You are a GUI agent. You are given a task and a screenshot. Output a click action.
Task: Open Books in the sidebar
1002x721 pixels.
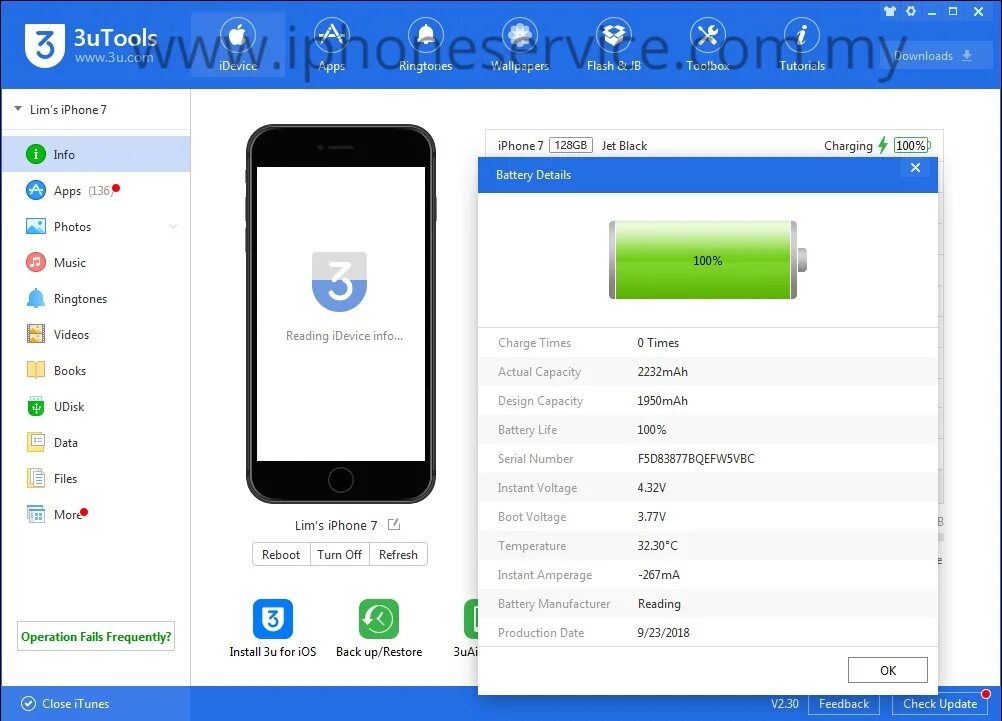click(96, 370)
